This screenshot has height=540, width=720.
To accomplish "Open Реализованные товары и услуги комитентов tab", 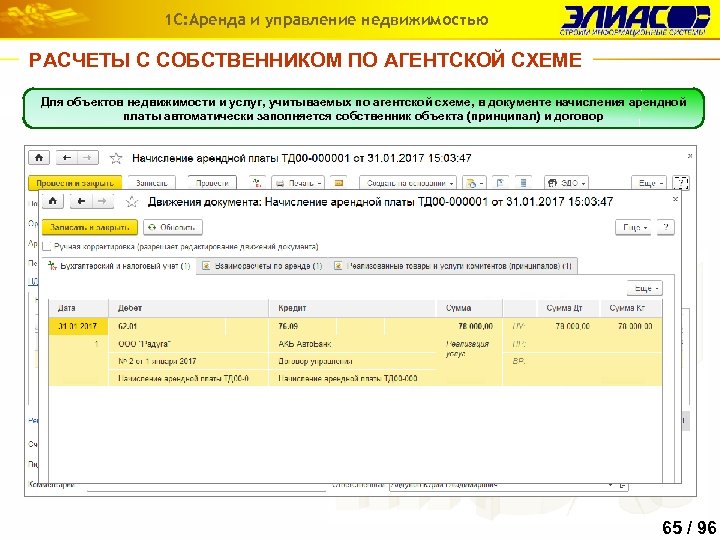I will point(453,266).
